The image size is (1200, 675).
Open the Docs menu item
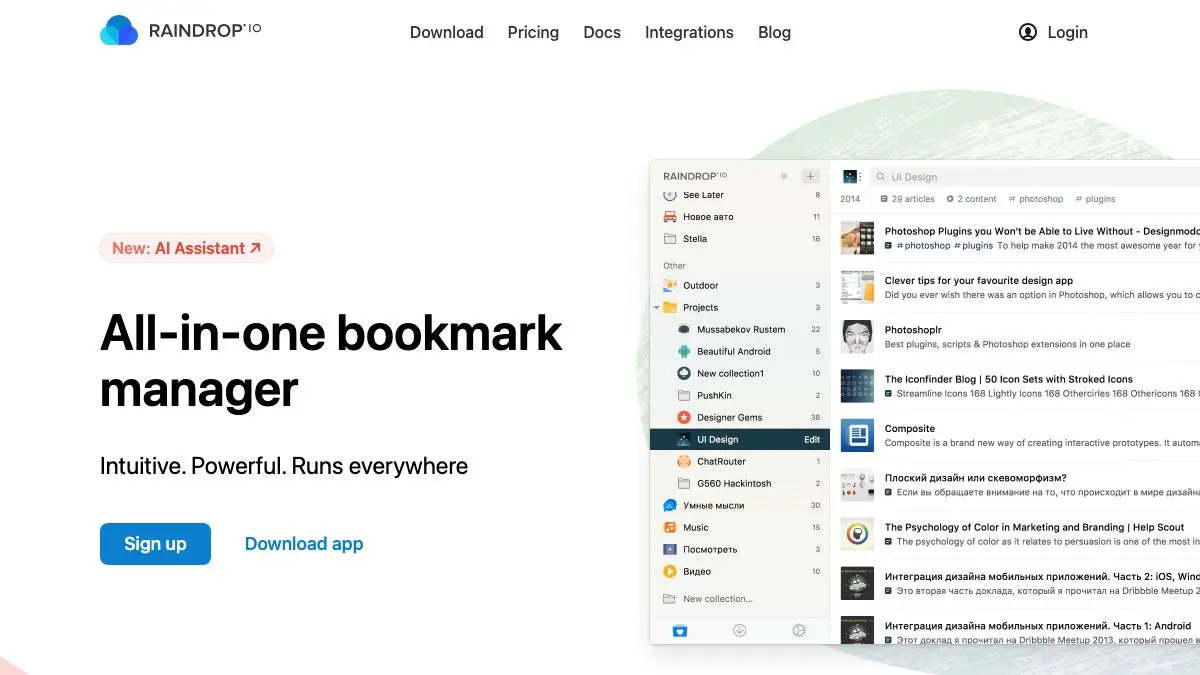[602, 32]
